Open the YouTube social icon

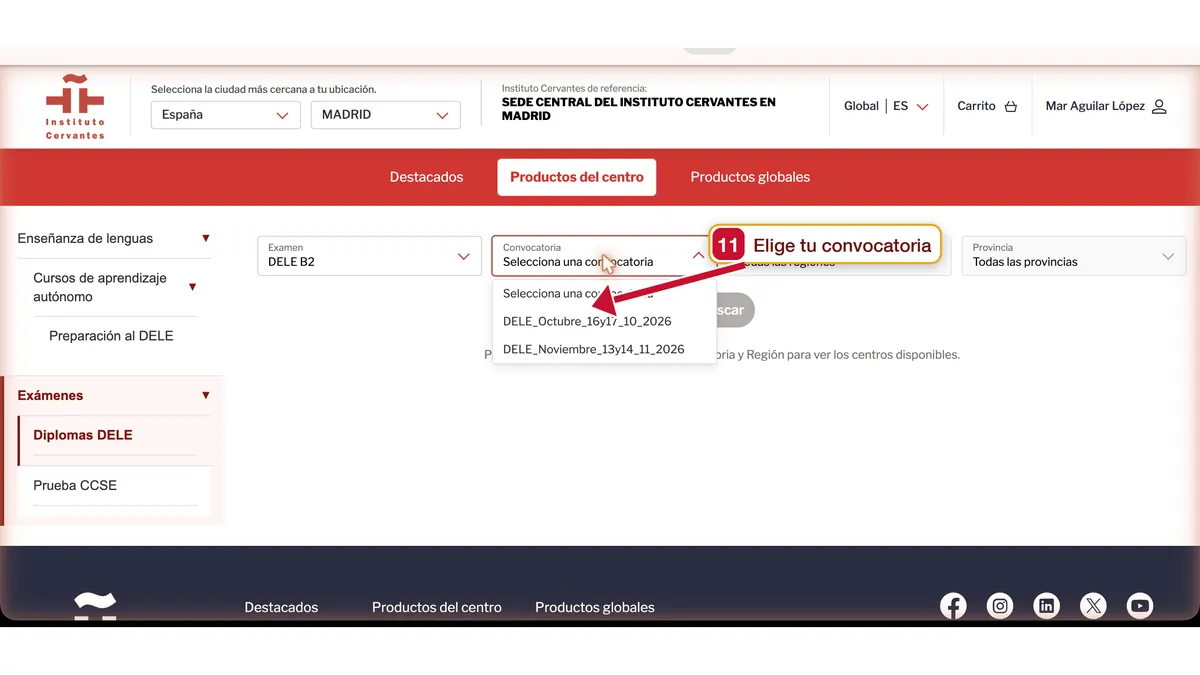point(1140,605)
